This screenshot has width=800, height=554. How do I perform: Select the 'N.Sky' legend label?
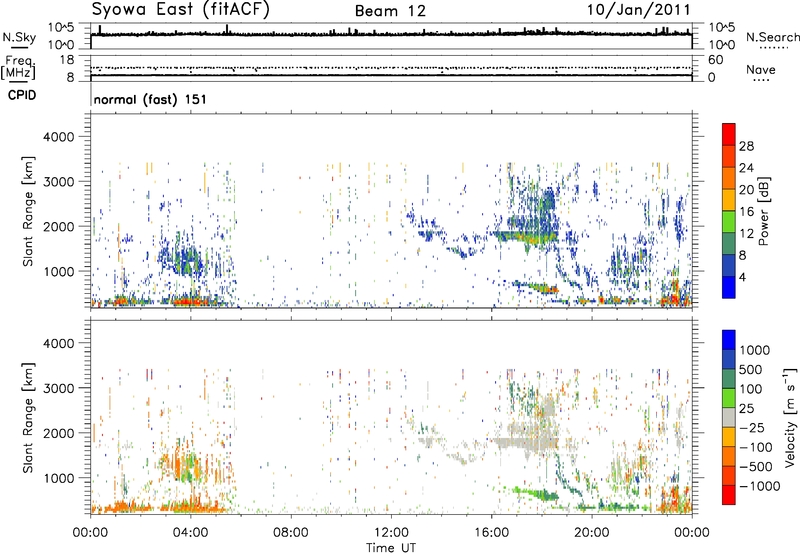click(x=19, y=37)
